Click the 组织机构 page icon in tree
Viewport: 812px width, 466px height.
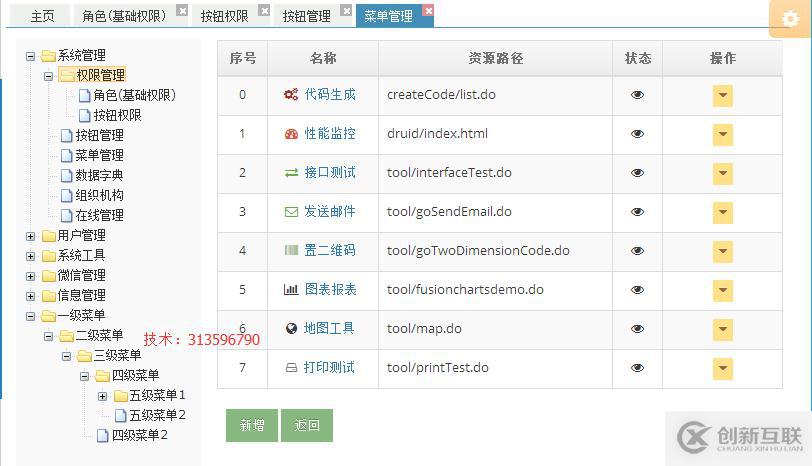(66, 196)
